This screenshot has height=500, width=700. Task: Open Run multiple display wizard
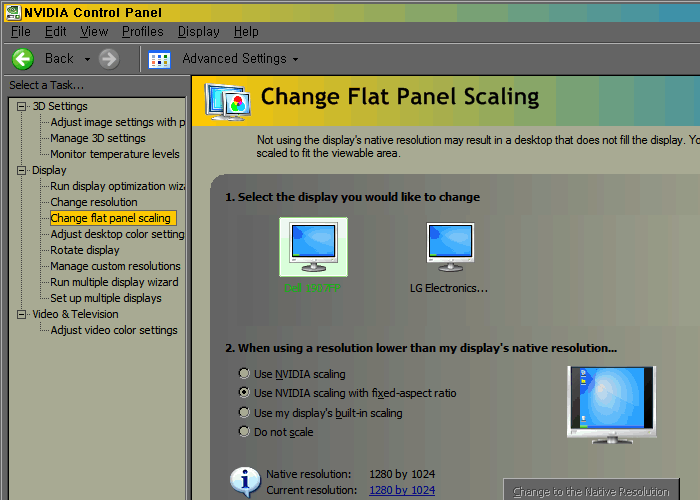114,282
